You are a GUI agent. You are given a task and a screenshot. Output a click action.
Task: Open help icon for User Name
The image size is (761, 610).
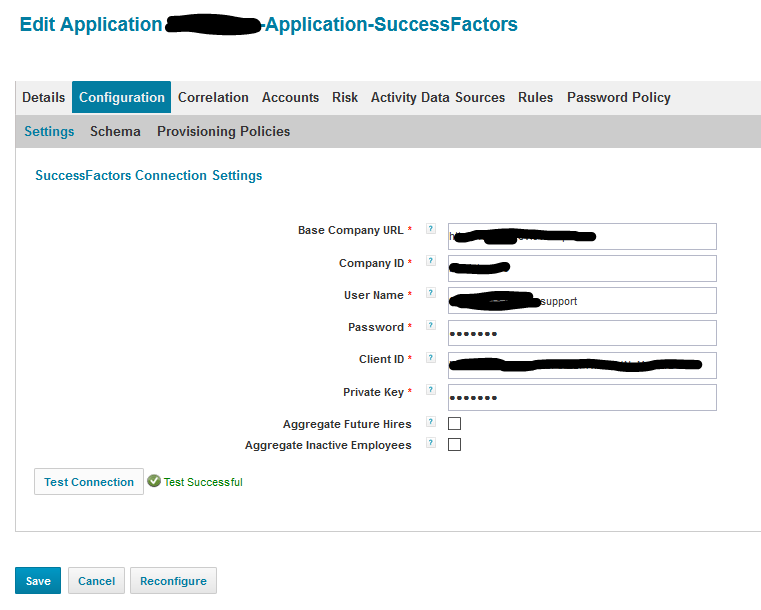pyautogui.click(x=430, y=293)
